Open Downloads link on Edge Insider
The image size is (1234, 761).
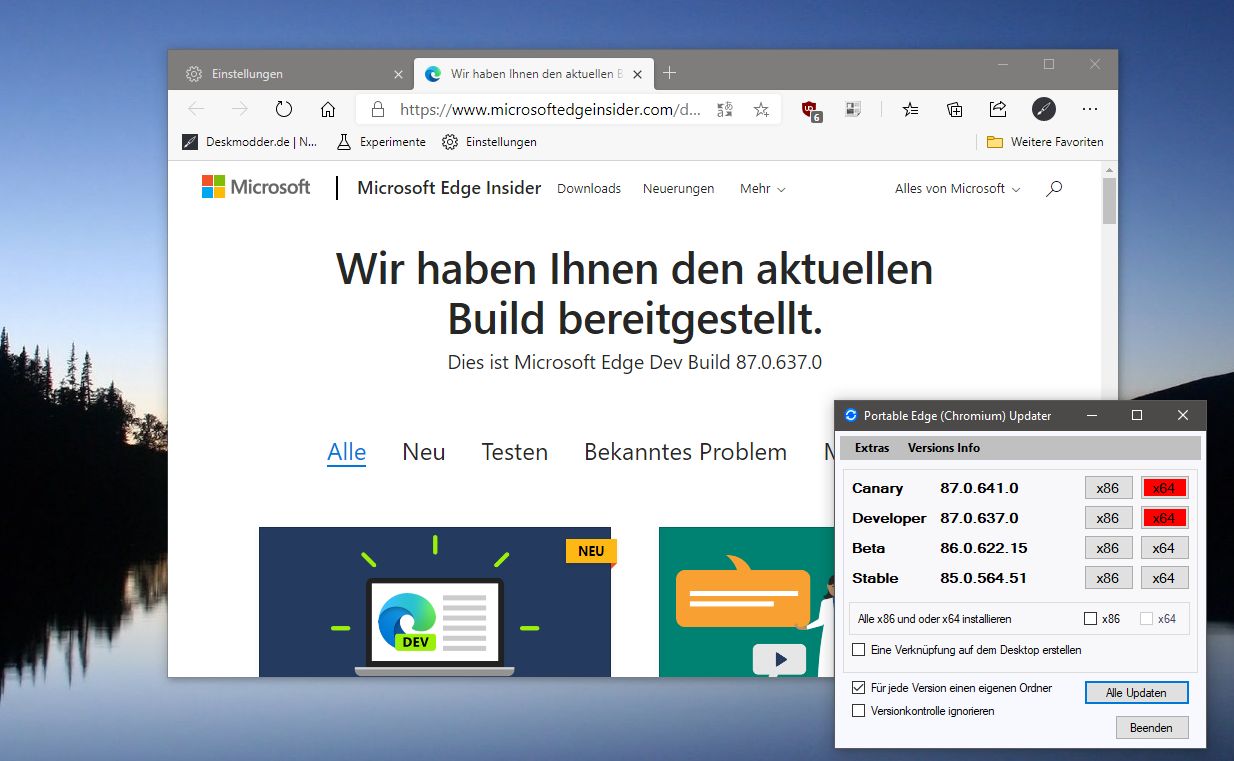click(x=589, y=188)
